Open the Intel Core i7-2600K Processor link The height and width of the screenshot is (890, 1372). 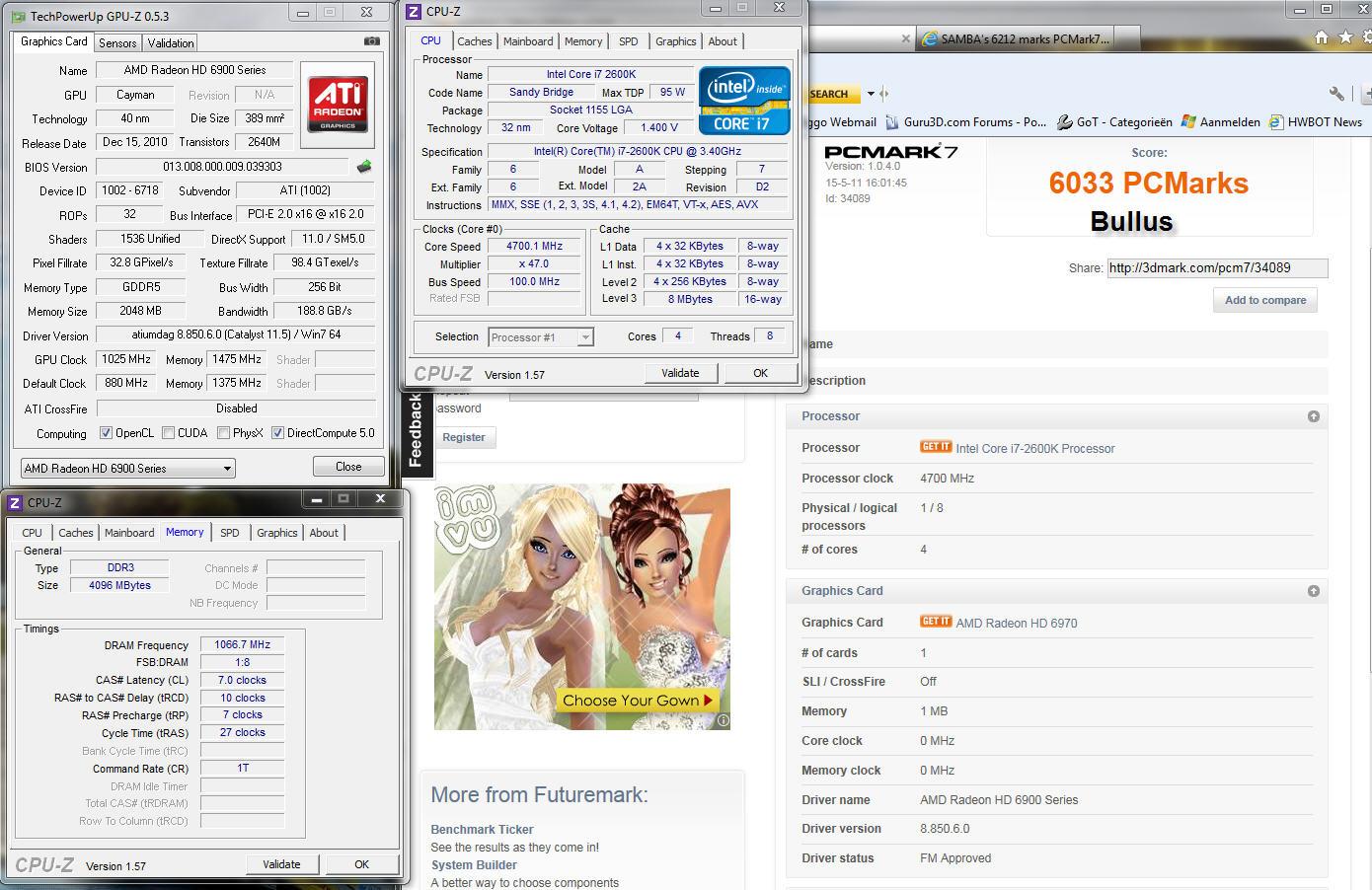tap(1034, 448)
